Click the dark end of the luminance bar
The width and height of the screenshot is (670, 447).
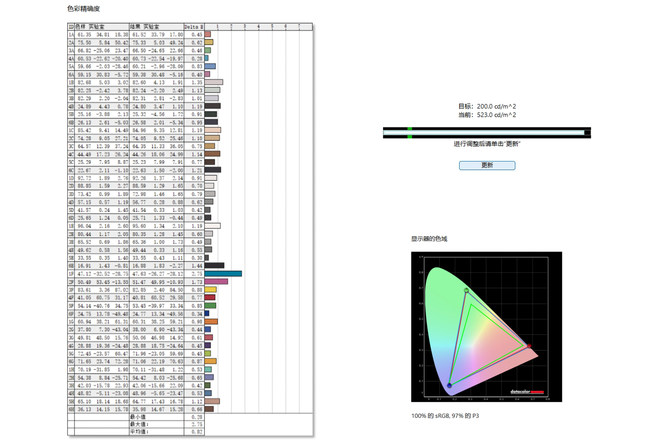pyautogui.click(x=588, y=132)
